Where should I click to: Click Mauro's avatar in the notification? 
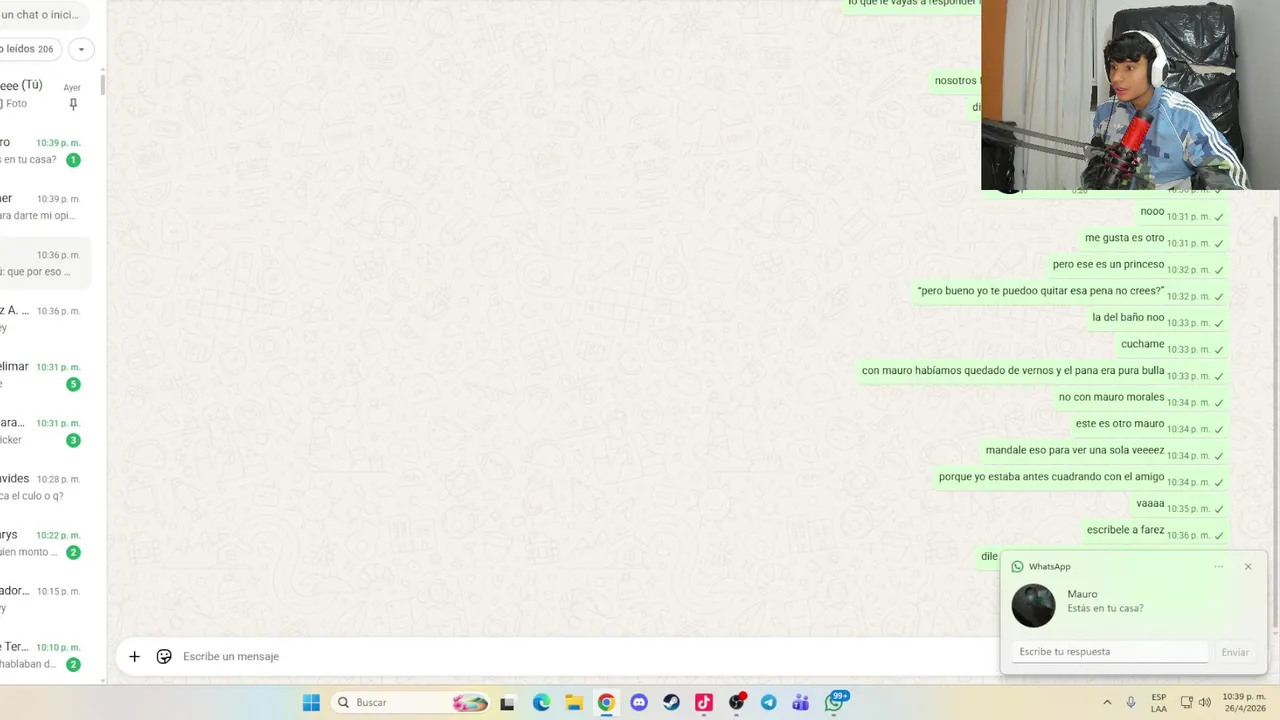1033,606
